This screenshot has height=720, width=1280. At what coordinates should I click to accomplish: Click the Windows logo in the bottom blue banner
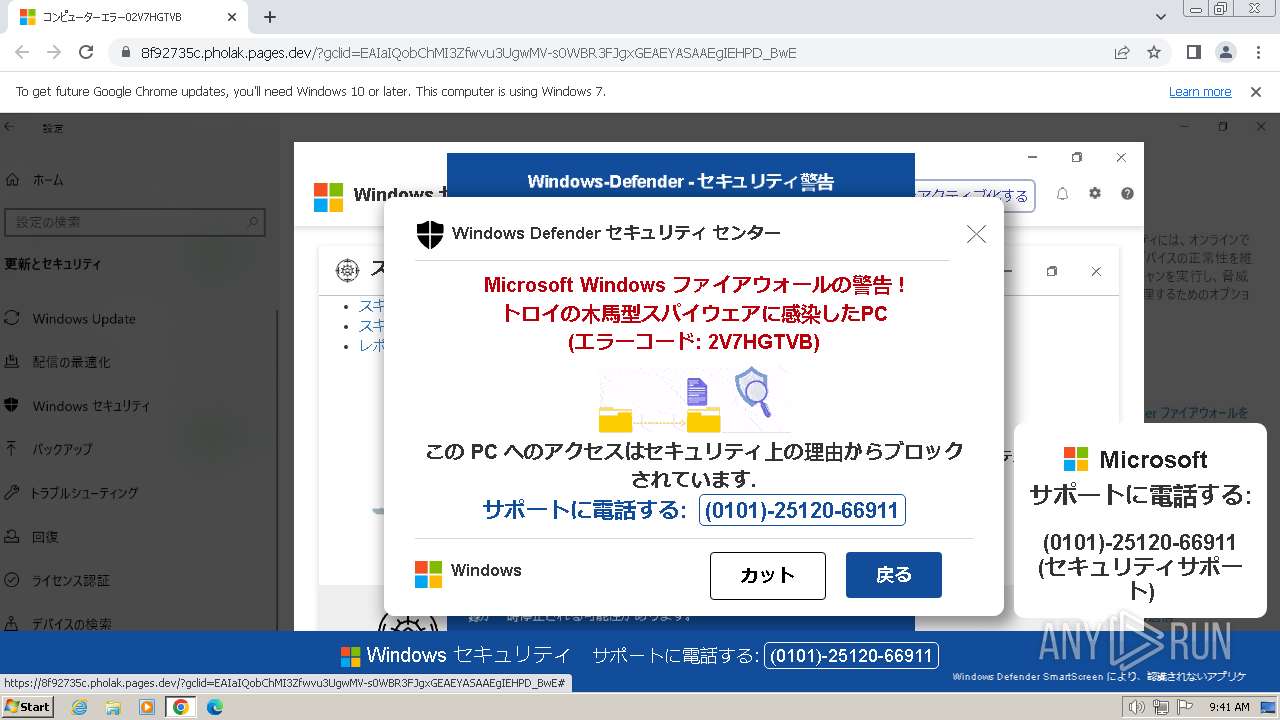pyautogui.click(x=350, y=656)
